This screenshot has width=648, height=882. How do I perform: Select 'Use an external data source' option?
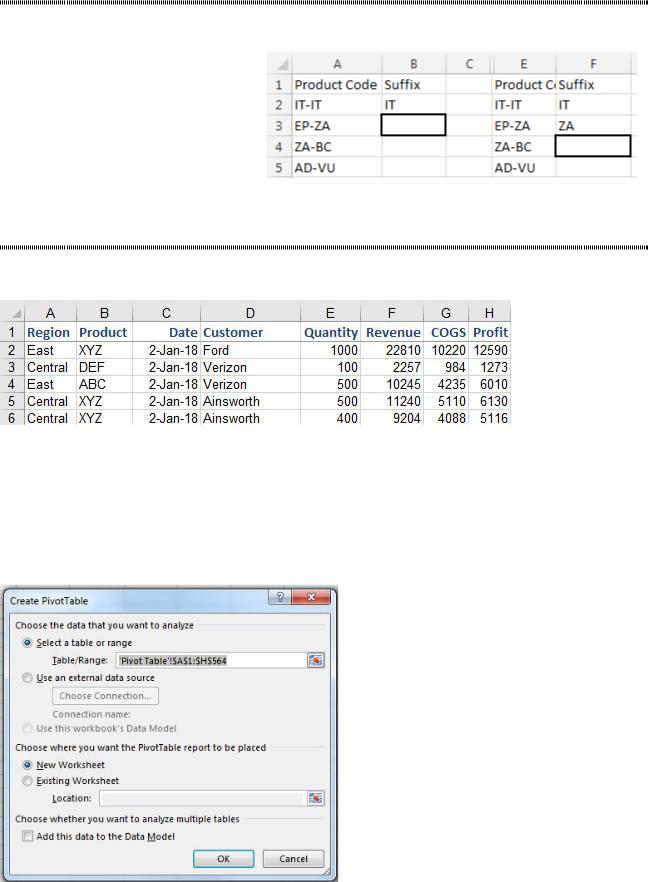tap(28, 678)
